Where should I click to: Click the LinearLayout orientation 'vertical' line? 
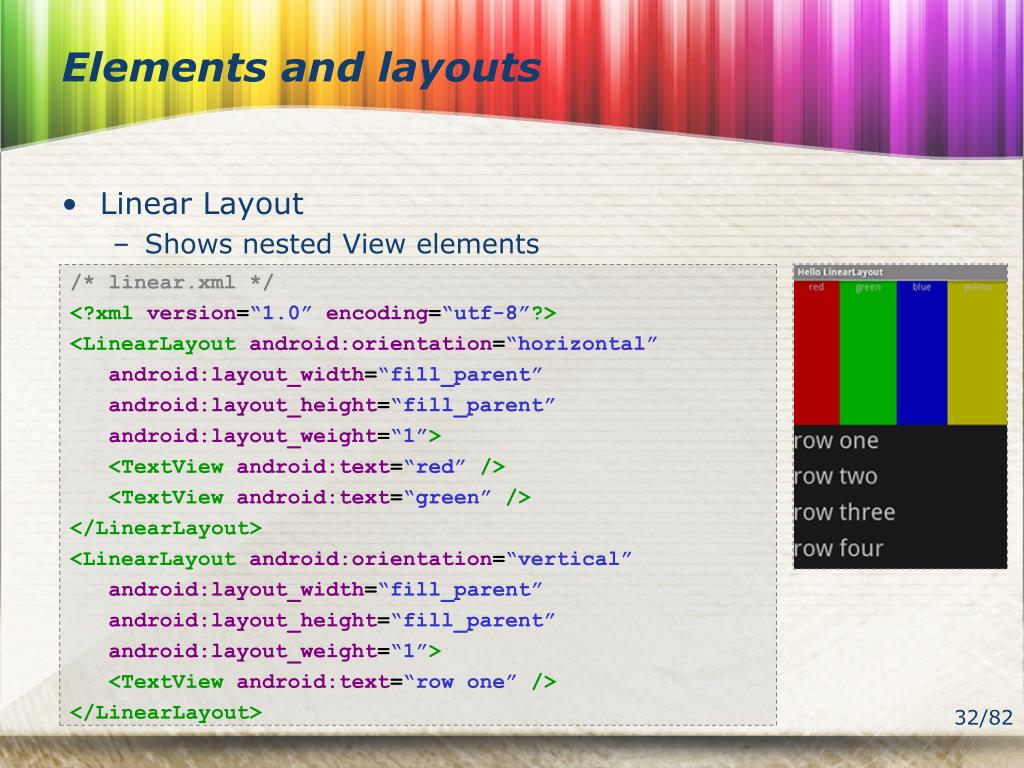(x=351, y=559)
